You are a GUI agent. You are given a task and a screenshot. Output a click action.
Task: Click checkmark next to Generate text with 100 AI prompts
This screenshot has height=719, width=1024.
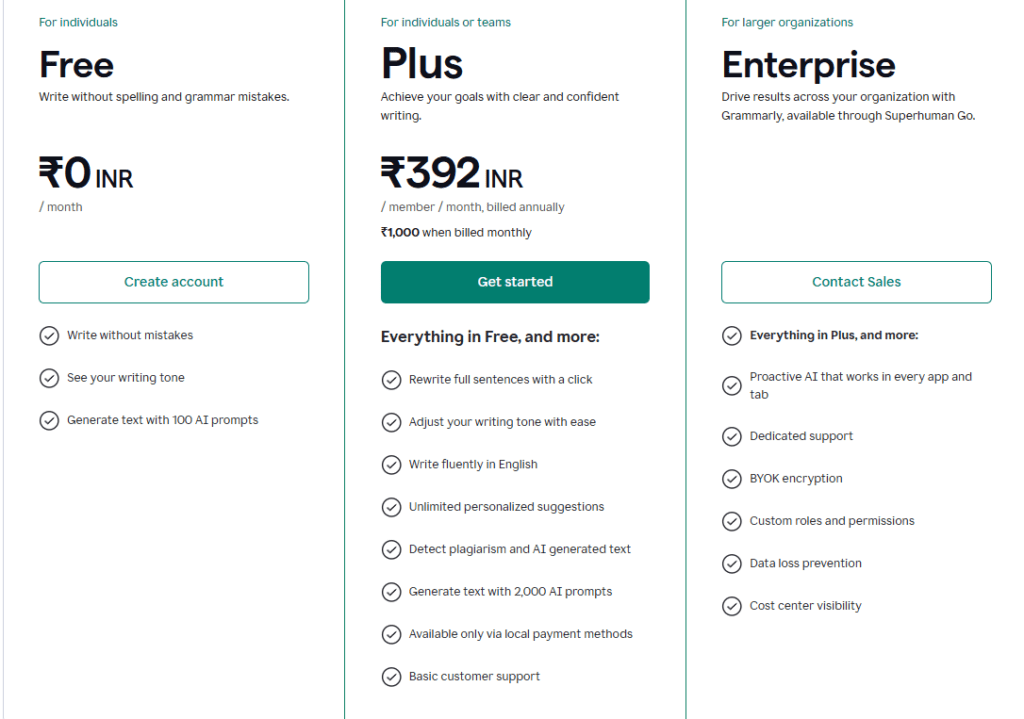(x=50, y=420)
